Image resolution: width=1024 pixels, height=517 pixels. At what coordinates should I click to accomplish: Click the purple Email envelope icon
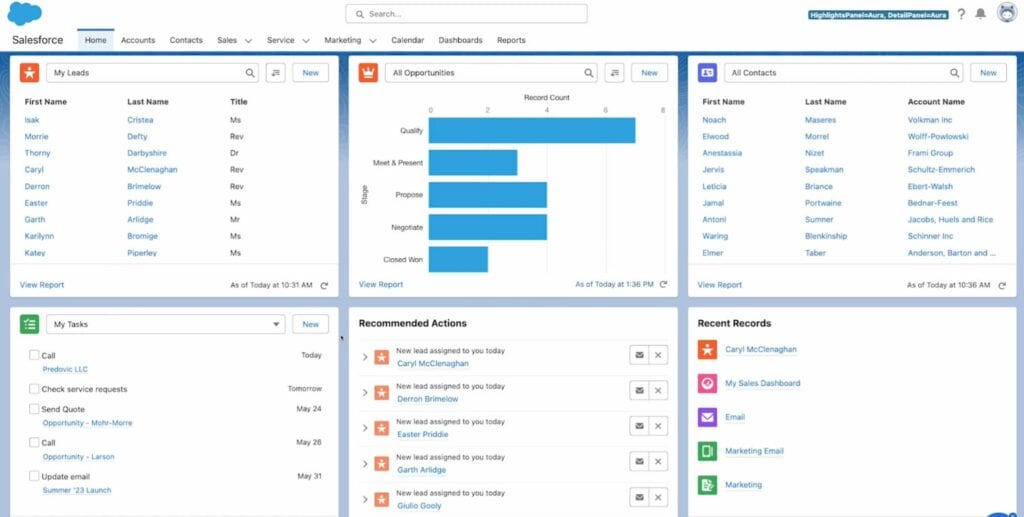click(707, 417)
